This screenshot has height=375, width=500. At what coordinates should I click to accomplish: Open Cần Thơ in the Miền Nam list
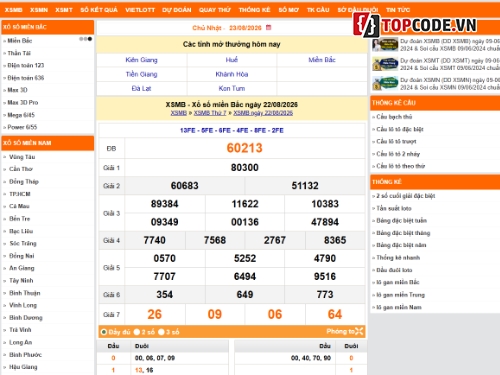21,169
